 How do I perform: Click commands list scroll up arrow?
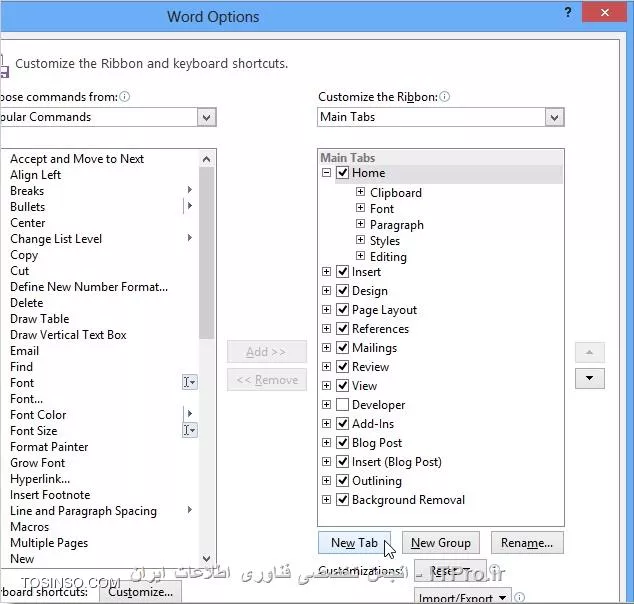point(207,159)
